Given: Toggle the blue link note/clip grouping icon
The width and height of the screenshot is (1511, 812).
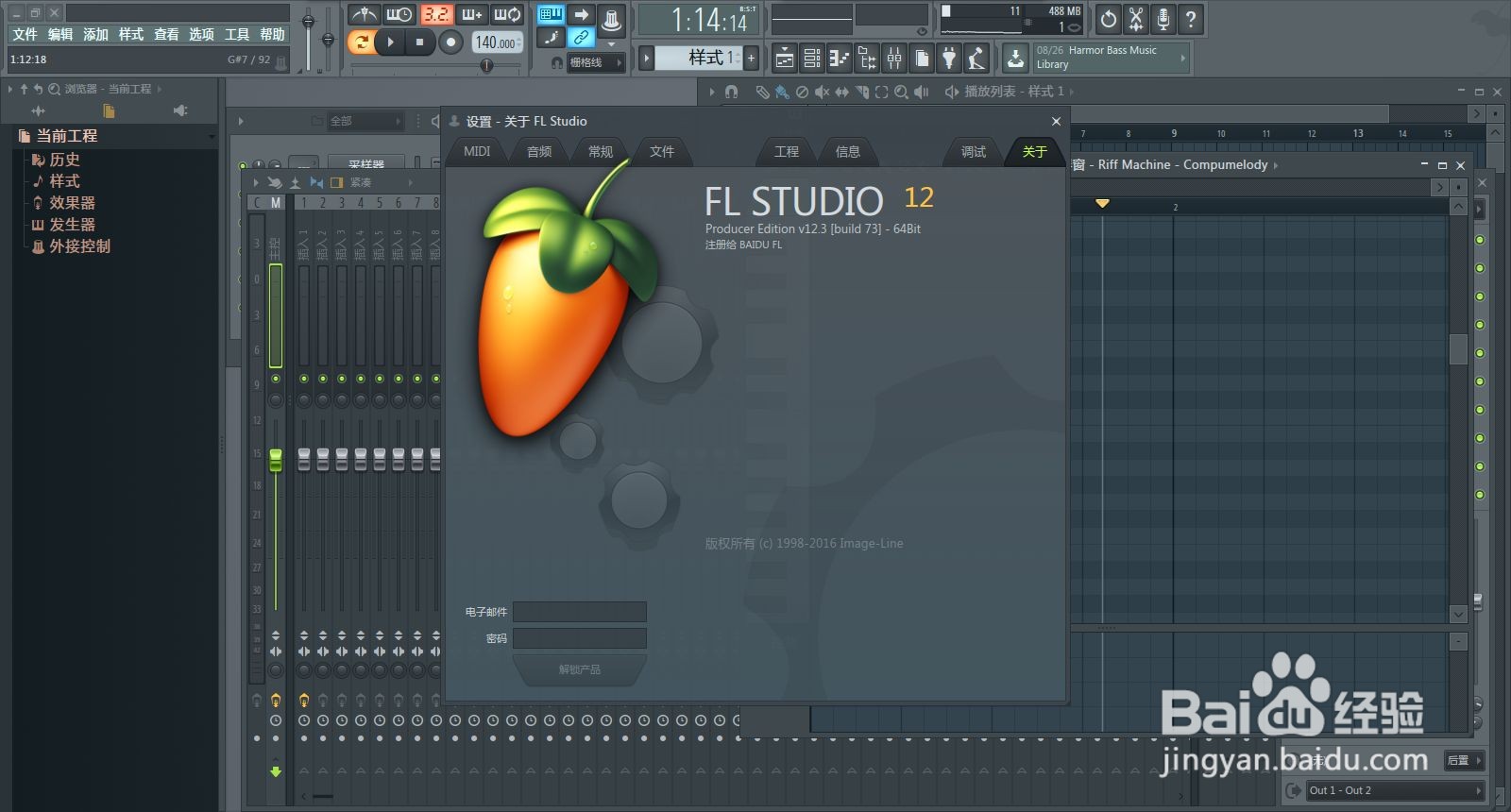Looking at the screenshot, I should click(x=582, y=38).
